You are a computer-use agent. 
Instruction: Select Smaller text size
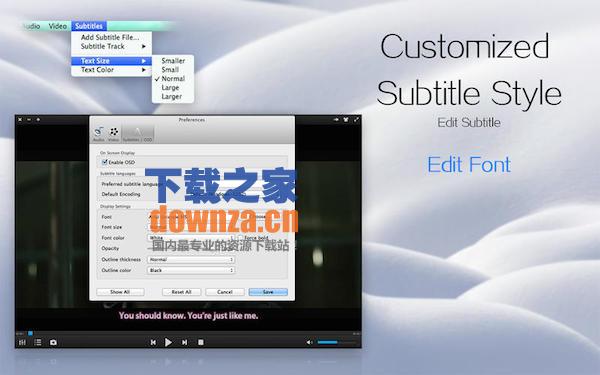coord(173,61)
